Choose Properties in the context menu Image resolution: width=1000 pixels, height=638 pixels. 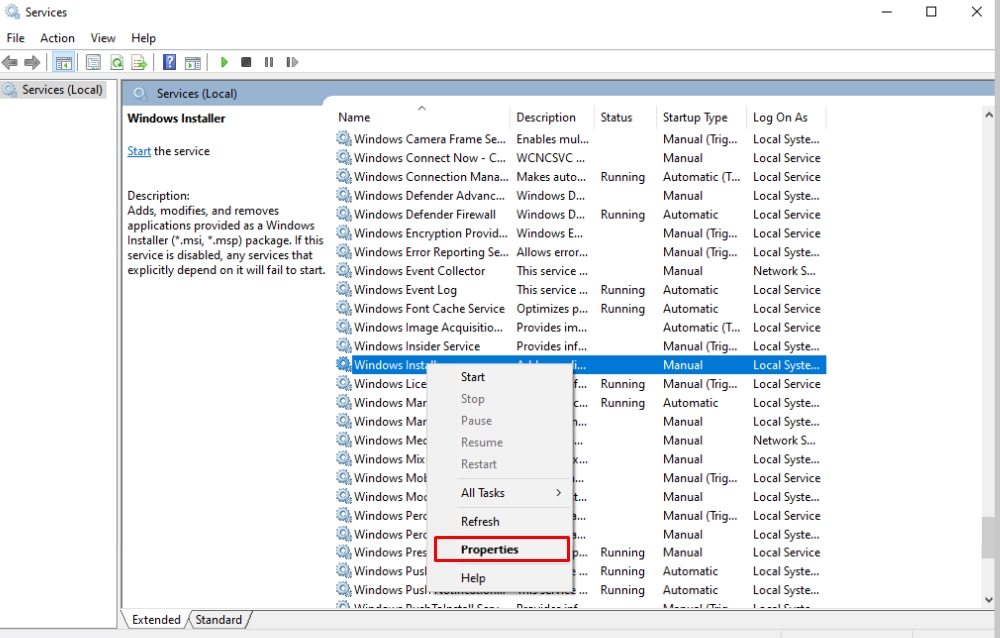(x=501, y=549)
